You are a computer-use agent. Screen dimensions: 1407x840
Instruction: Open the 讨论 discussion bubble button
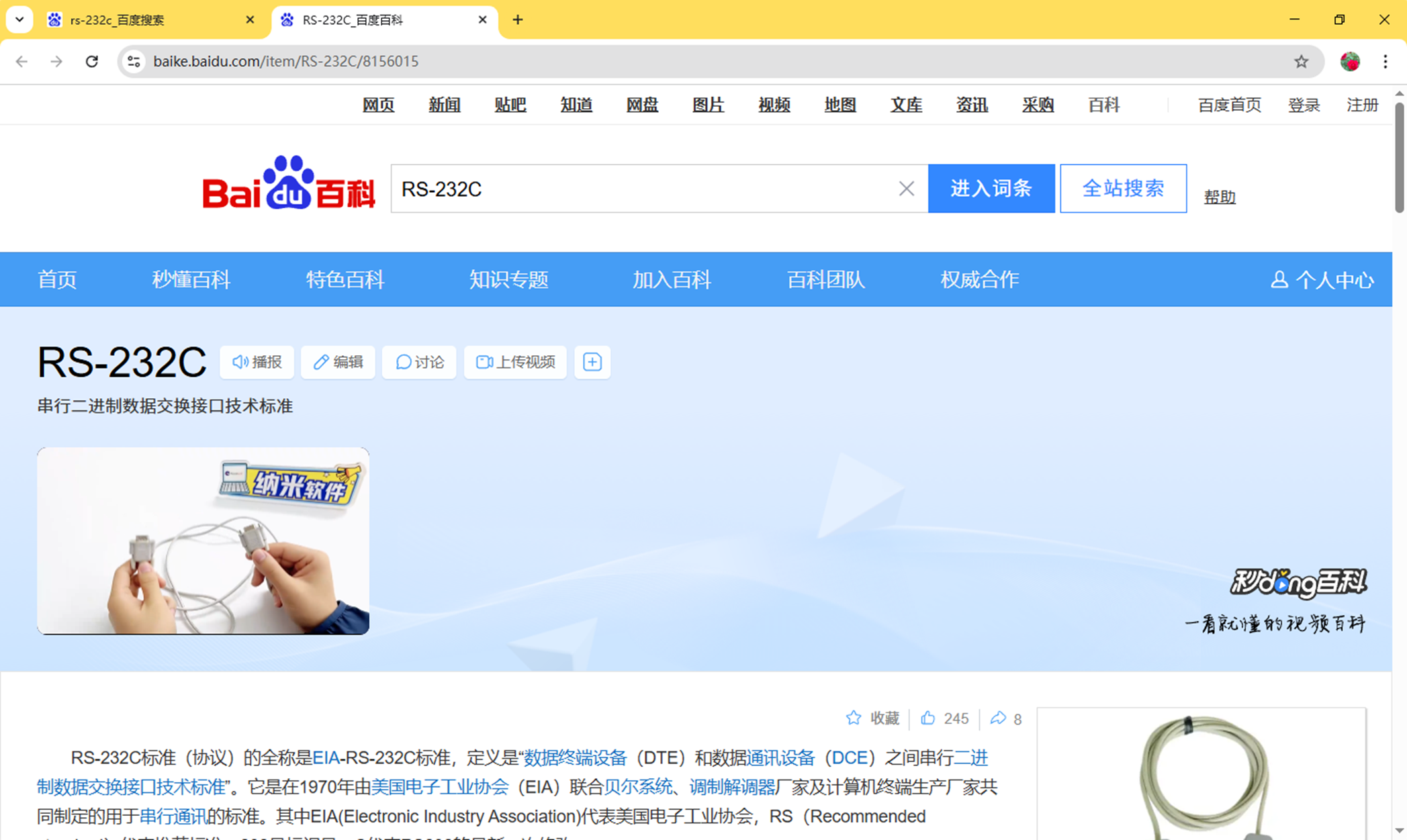(419, 363)
